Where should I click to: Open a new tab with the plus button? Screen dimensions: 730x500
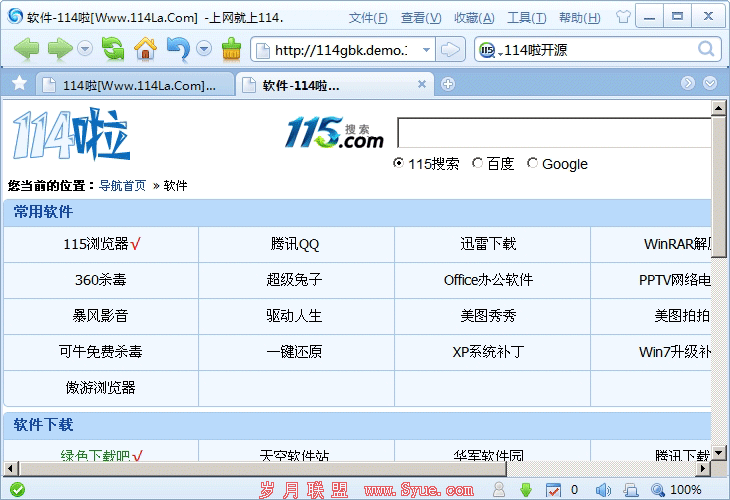point(448,84)
